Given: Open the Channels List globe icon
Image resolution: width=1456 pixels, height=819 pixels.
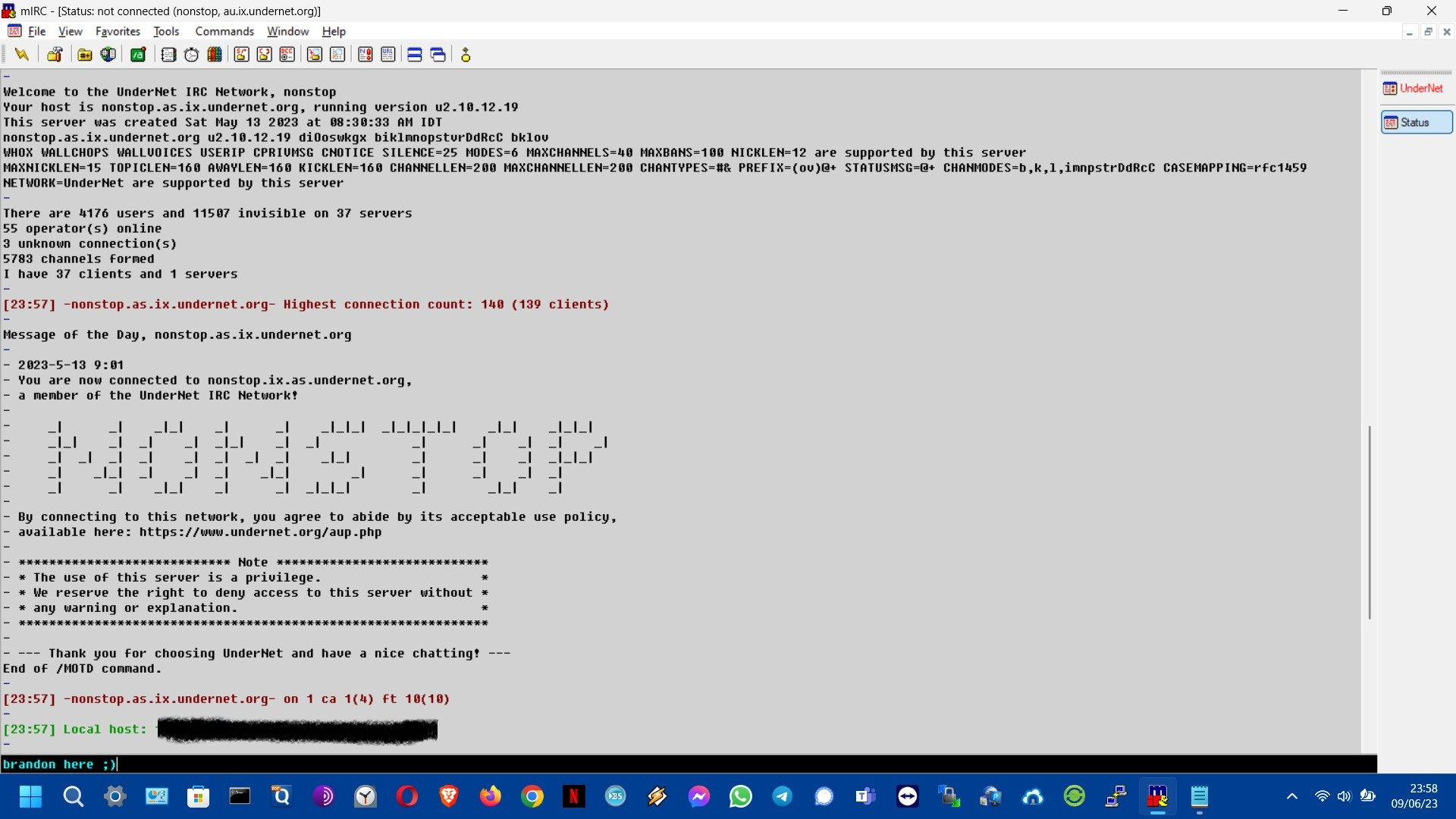Looking at the screenshot, I should coord(108,55).
